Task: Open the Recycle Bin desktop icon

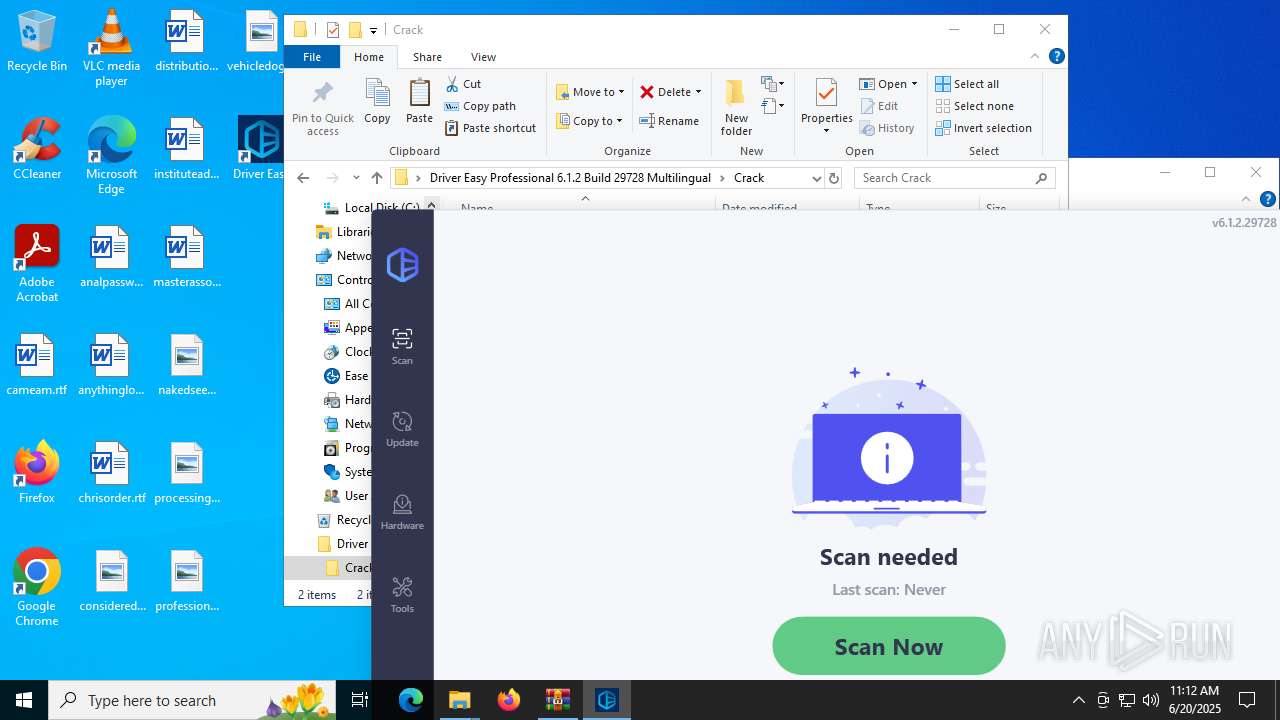Action: pyautogui.click(x=37, y=42)
